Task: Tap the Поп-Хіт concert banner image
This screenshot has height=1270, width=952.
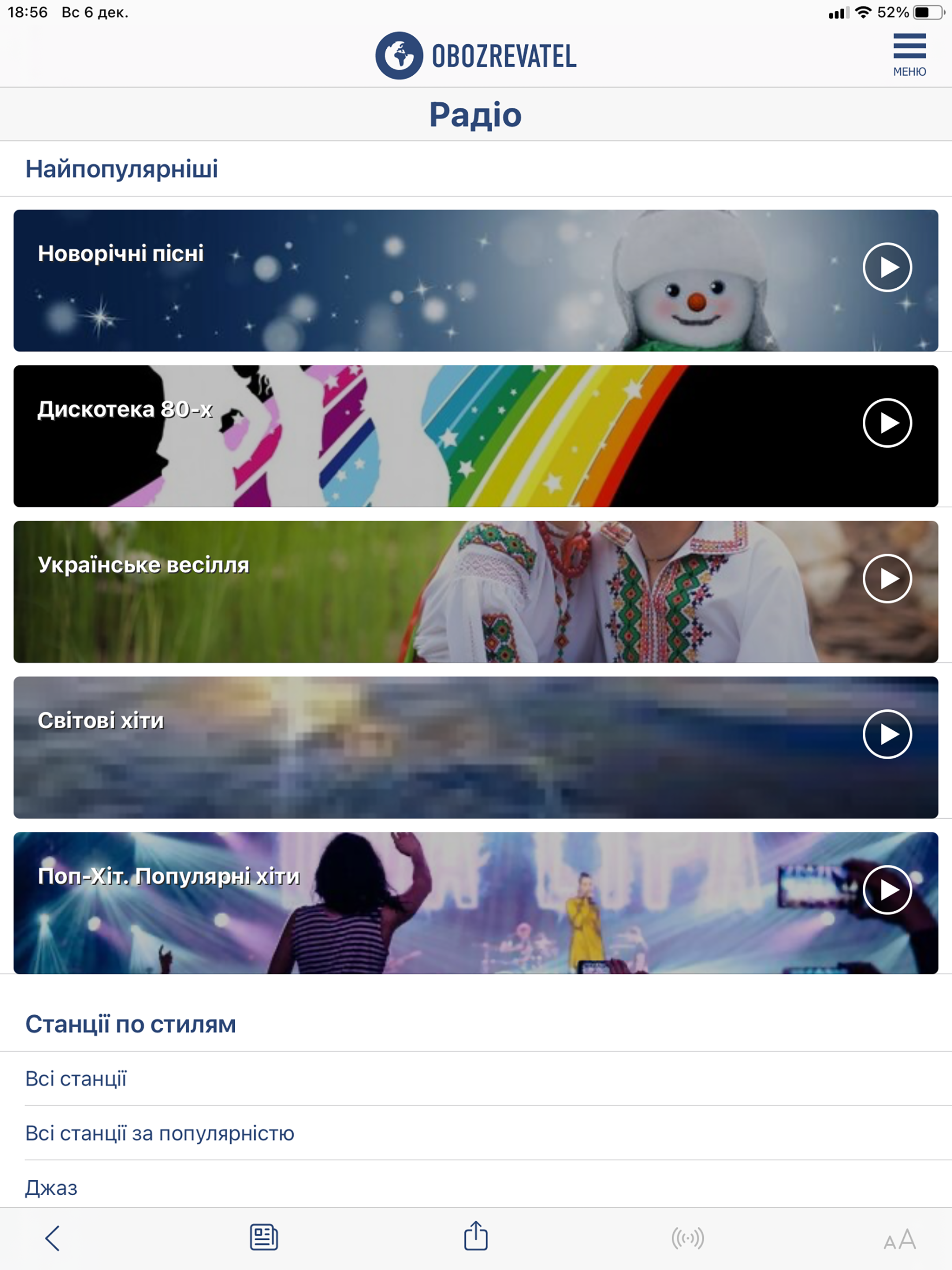Action: [x=476, y=903]
